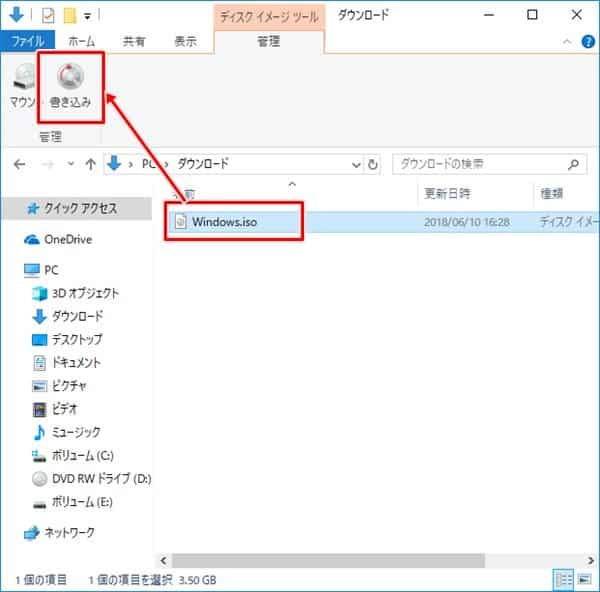
Task: Open the recent locations dropdown arrow
Action: coord(70,164)
